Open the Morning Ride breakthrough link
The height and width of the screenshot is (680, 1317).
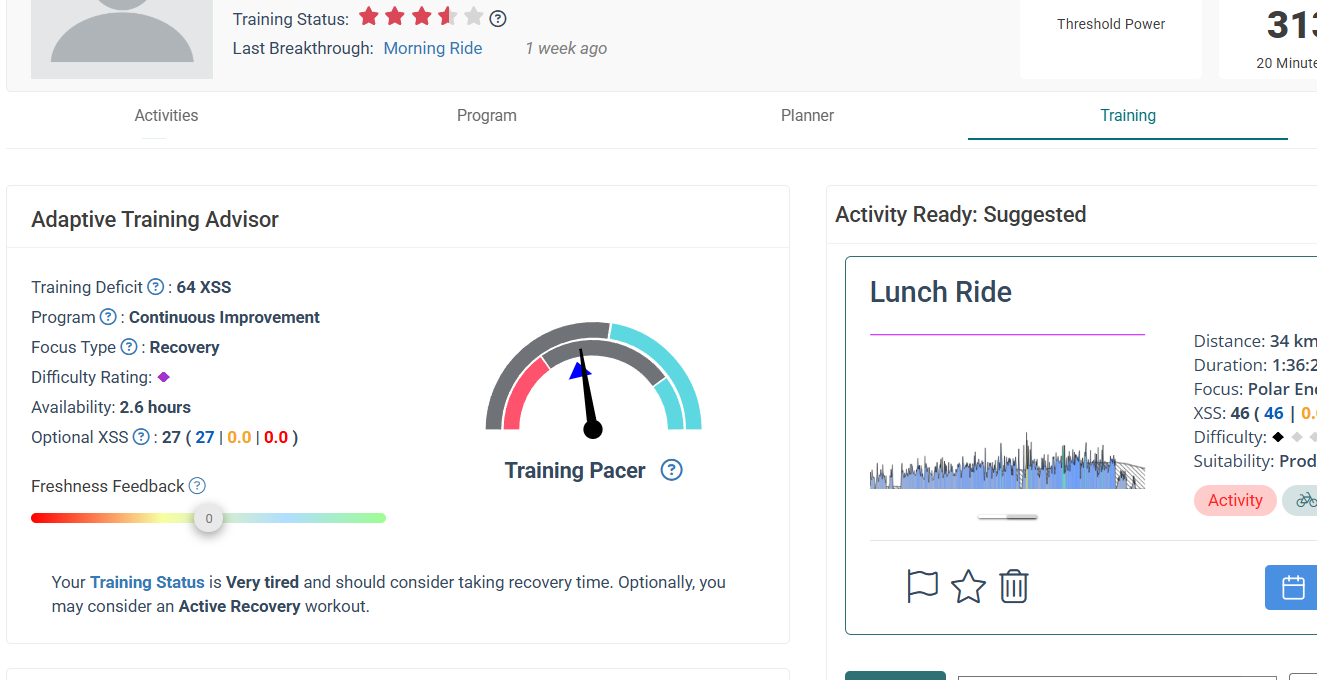click(433, 48)
